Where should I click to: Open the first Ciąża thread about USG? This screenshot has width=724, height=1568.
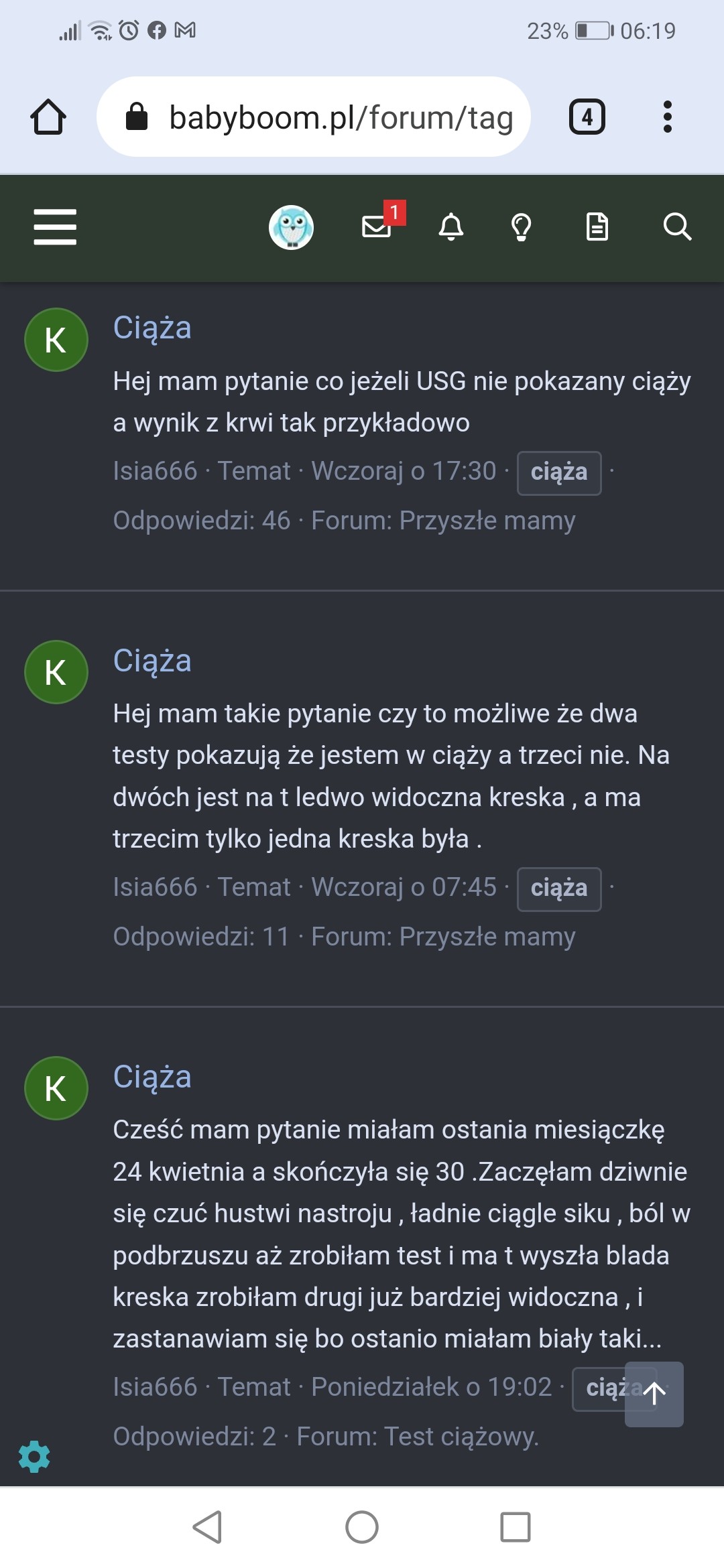152,328
